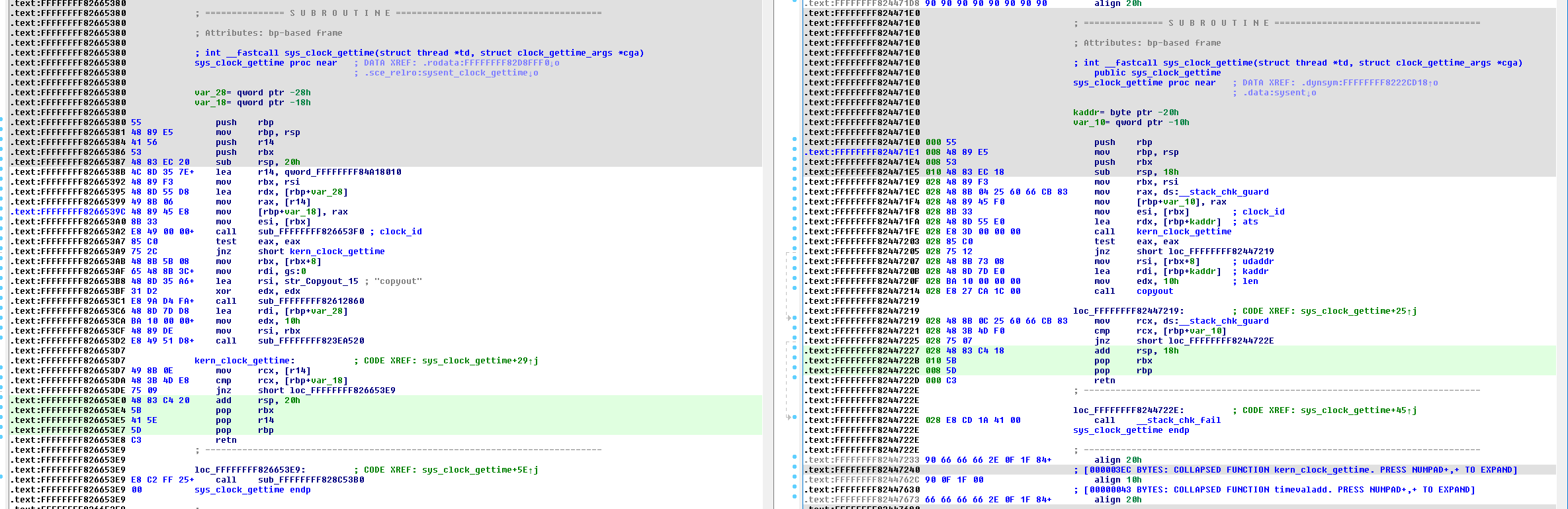Click call target sub_FFFFFFFF828C53B0

point(310,480)
